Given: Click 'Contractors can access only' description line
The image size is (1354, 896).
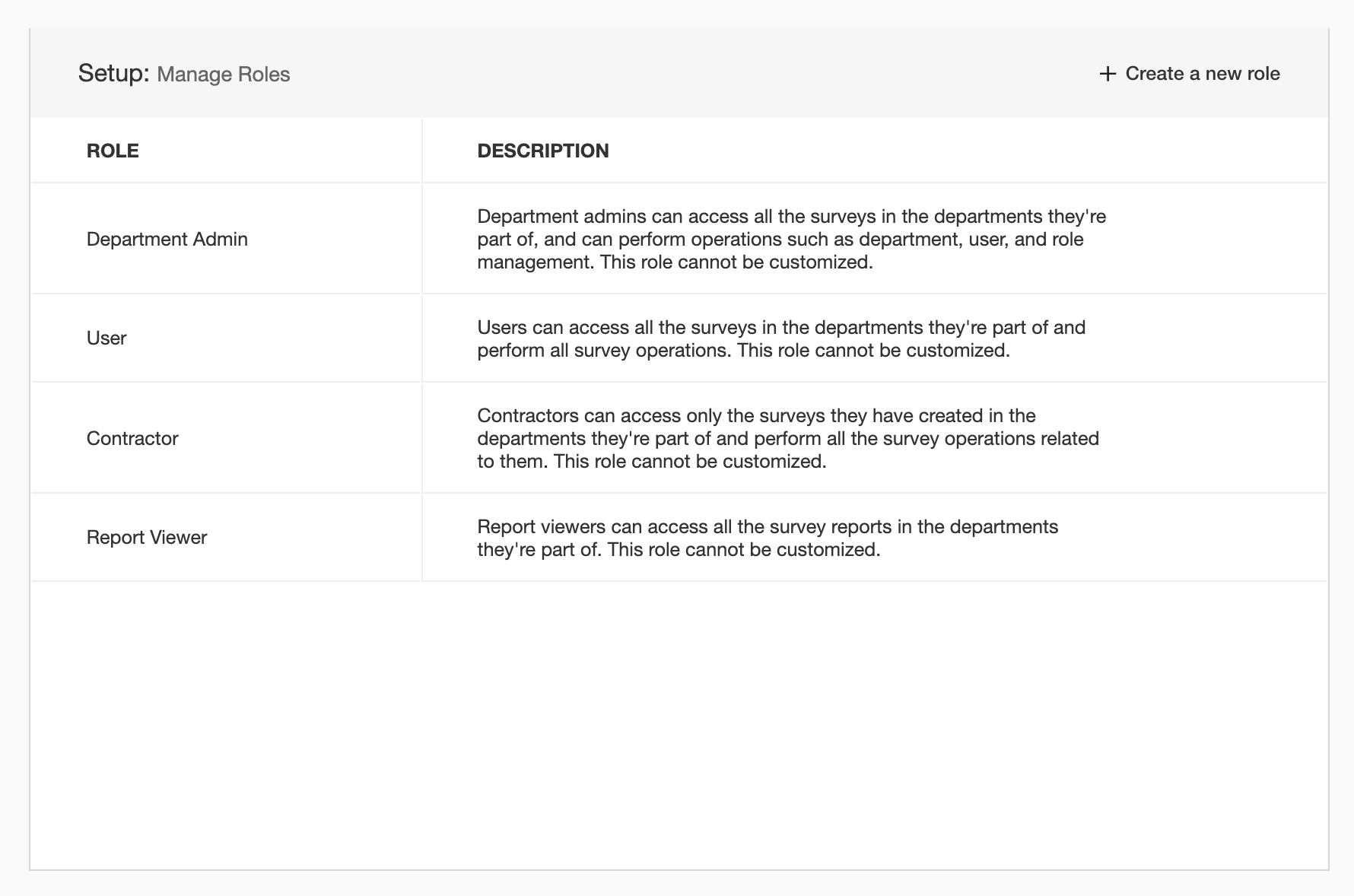Looking at the screenshot, I should click(756, 416).
